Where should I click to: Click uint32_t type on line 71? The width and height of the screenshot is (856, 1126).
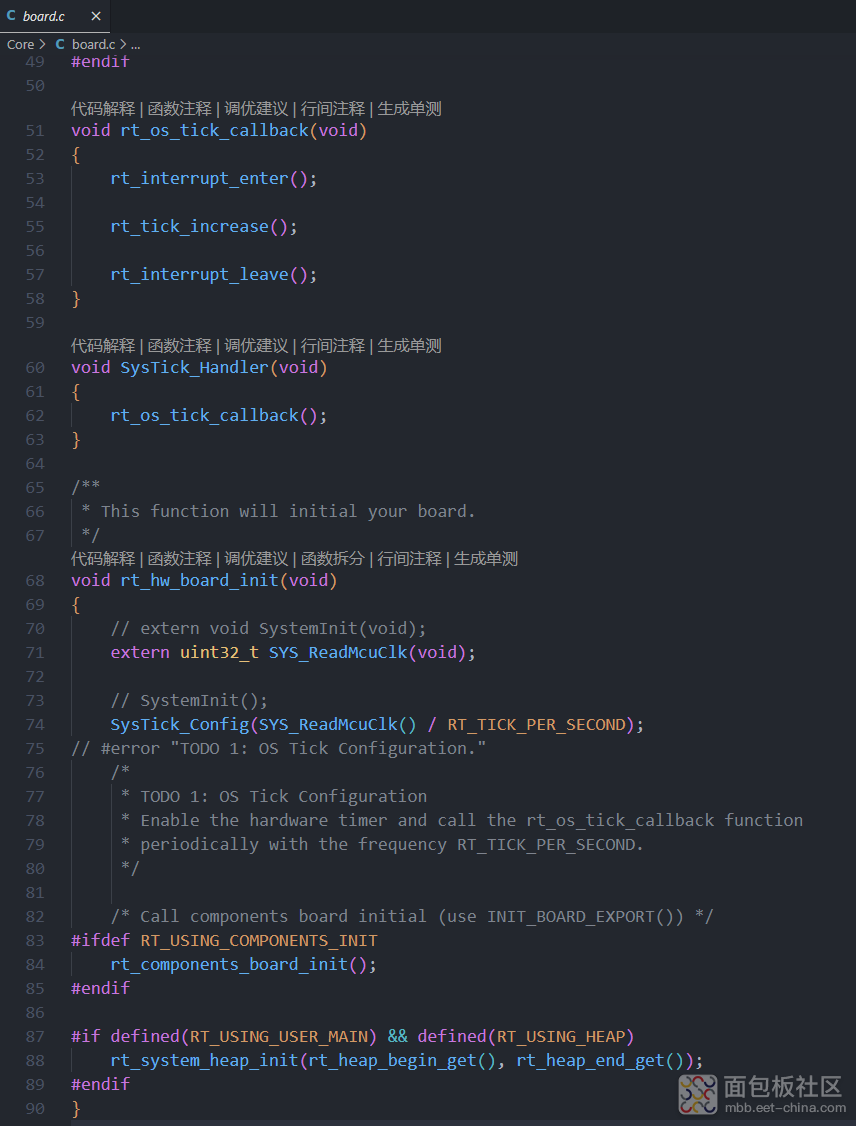pyautogui.click(x=219, y=652)
